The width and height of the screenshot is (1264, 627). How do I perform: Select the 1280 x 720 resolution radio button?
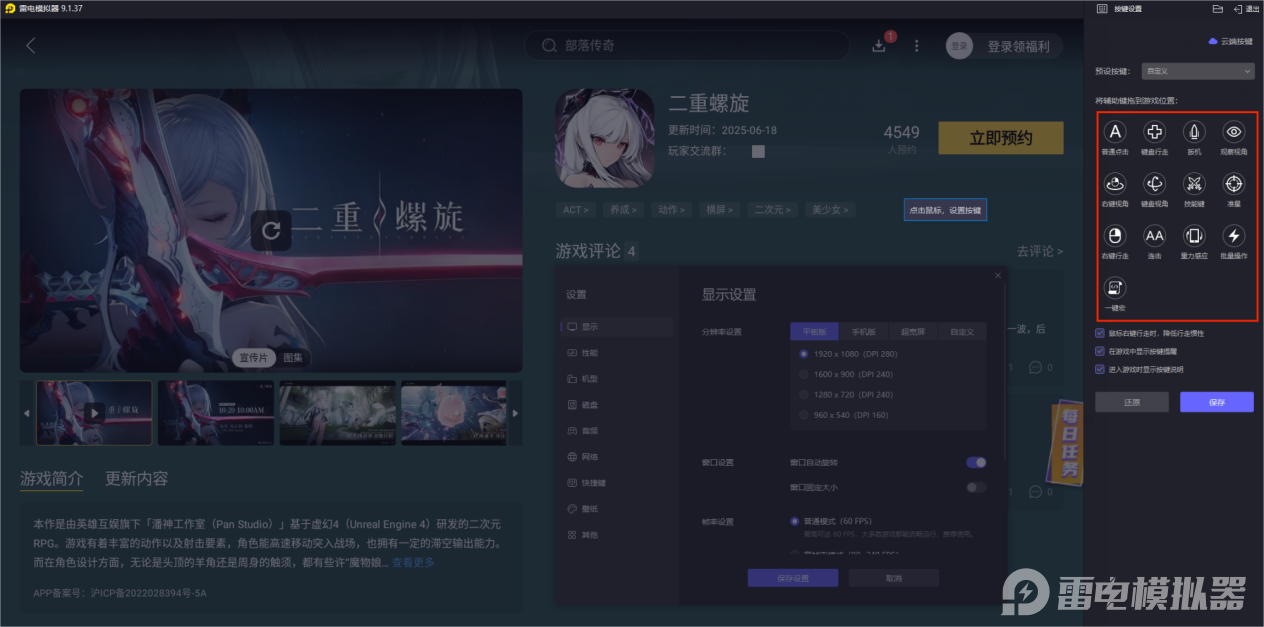pos(803,394)
